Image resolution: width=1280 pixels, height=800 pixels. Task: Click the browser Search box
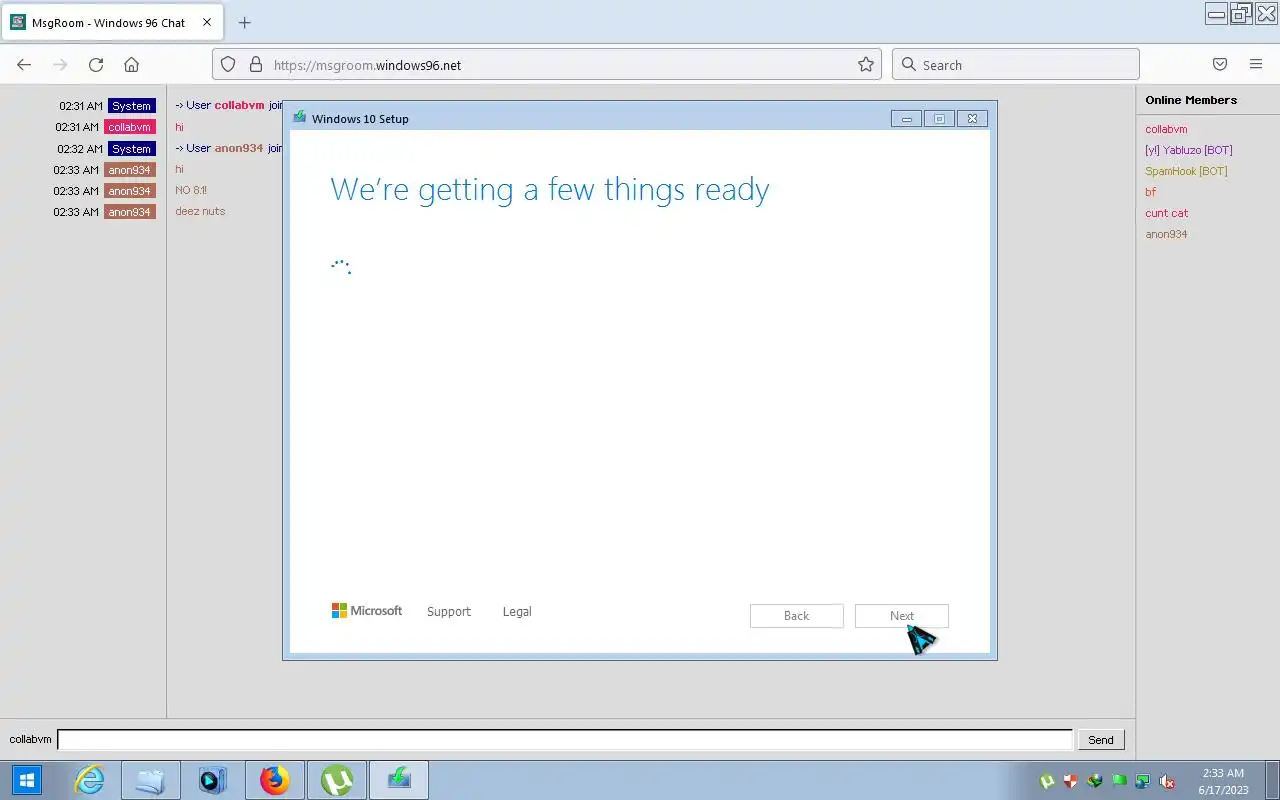click(1016, 65)
